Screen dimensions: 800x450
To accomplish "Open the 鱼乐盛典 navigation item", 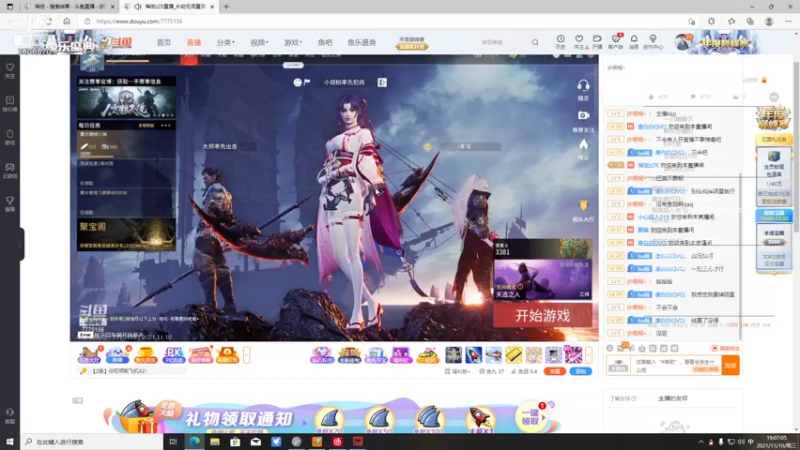I will pos(362,42).
